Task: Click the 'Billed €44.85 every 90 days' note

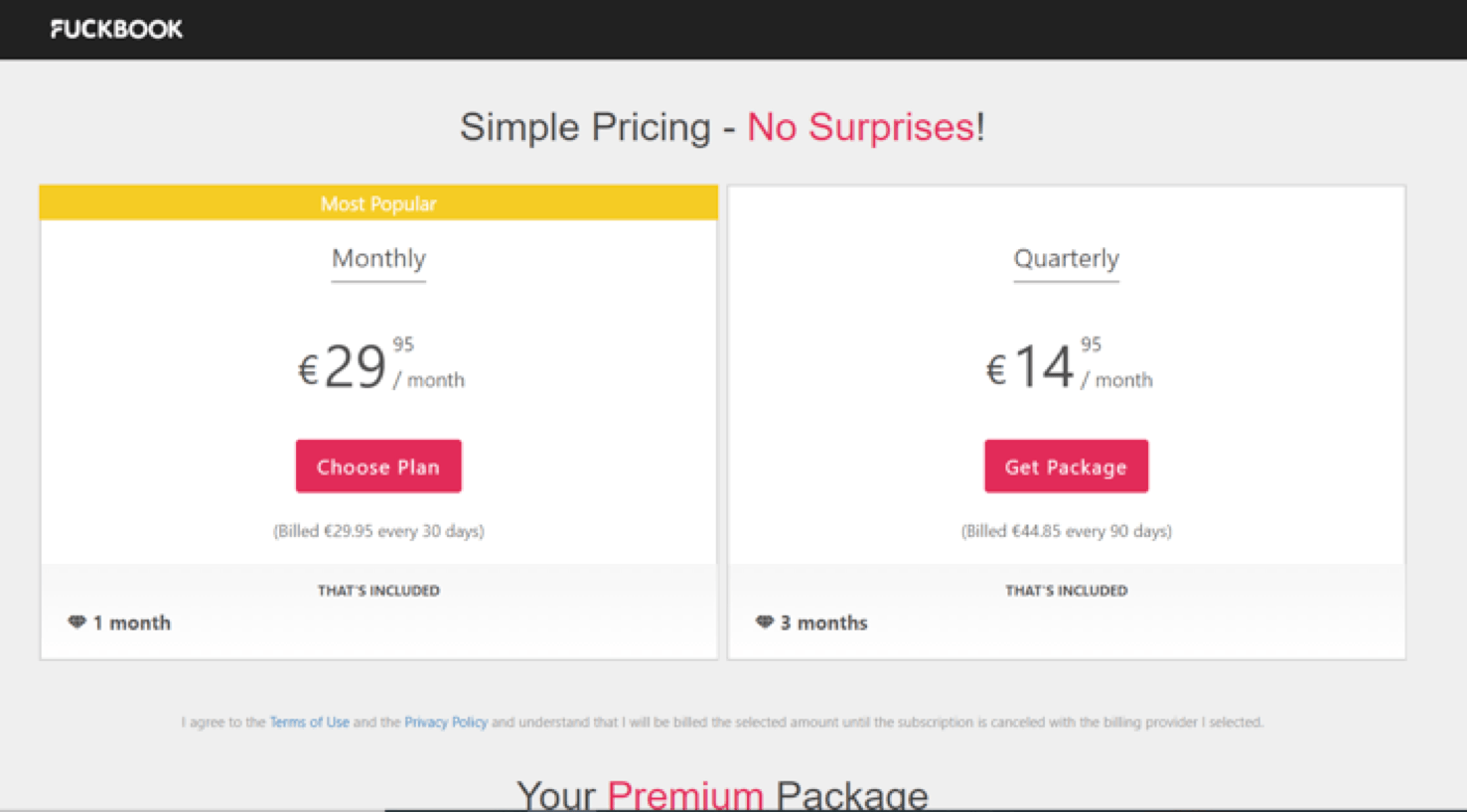Action: click(1066, 531)
